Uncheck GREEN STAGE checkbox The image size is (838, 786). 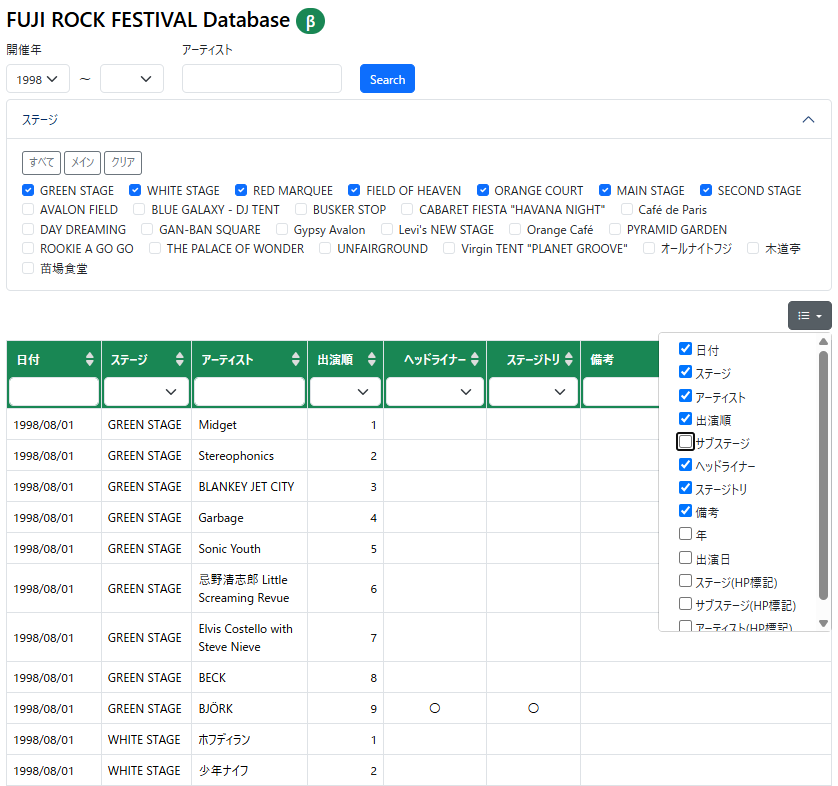coord(28,190)
